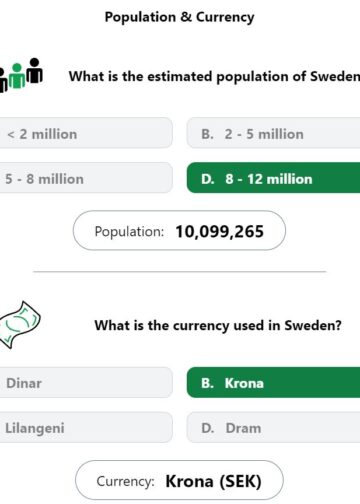Click the green person figure icon
Viewport: 360px width, 504px height.
(17, 76)
